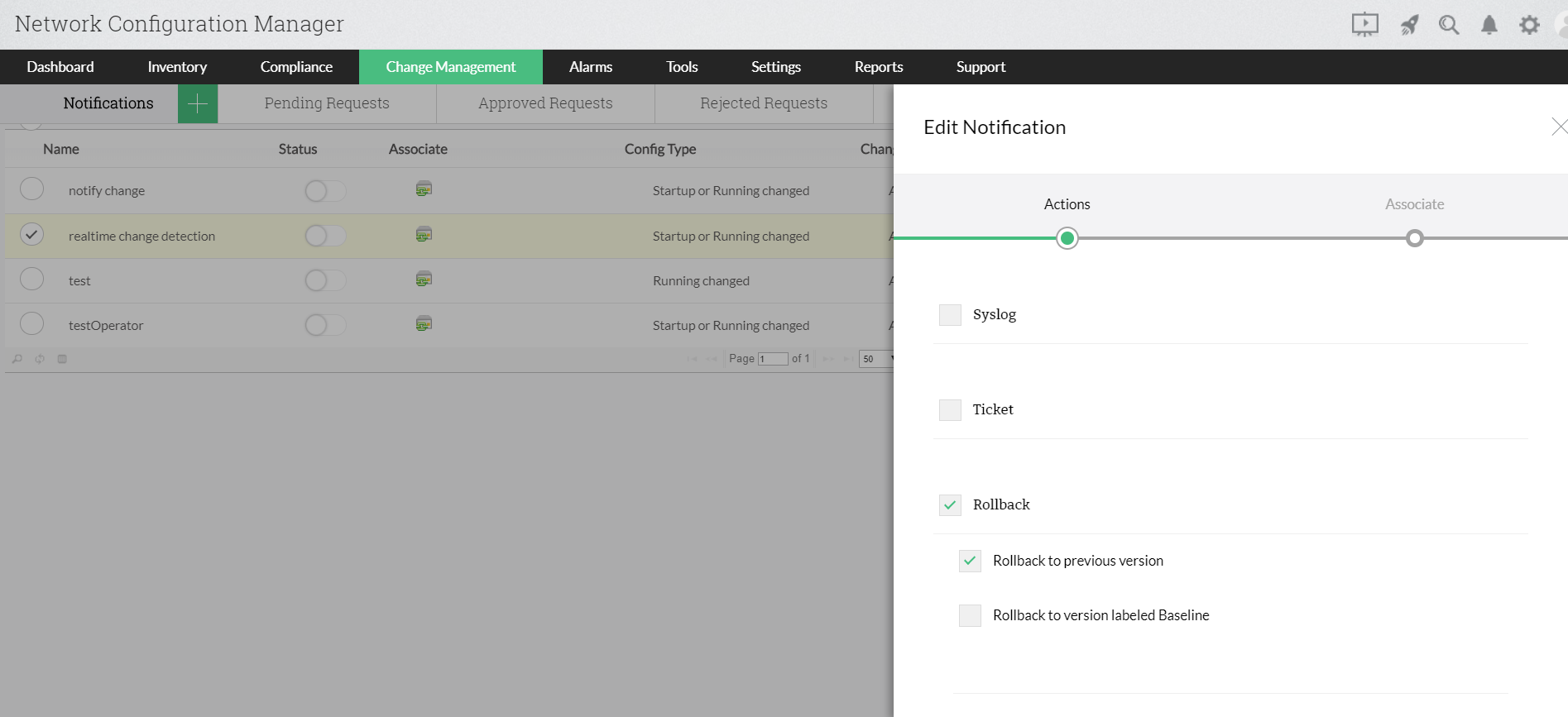The image size is (1568, 717).
Task: Enable the Syslog checkbox
Action: click(950, 315)
